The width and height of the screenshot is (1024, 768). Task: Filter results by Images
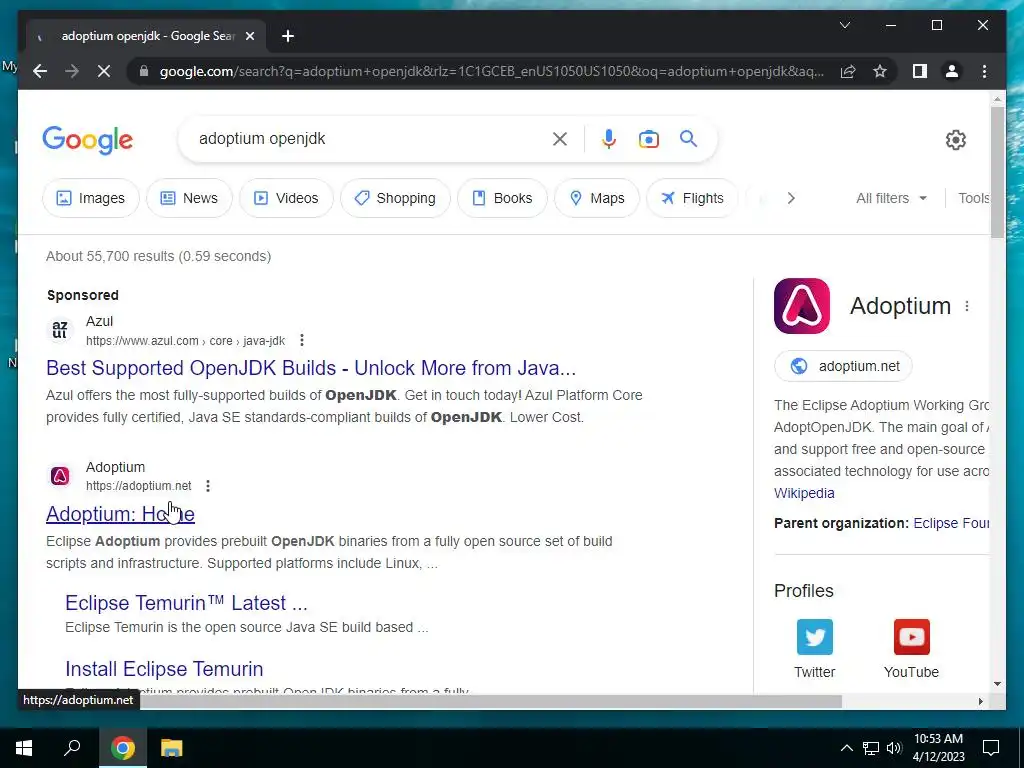point(91,198)
